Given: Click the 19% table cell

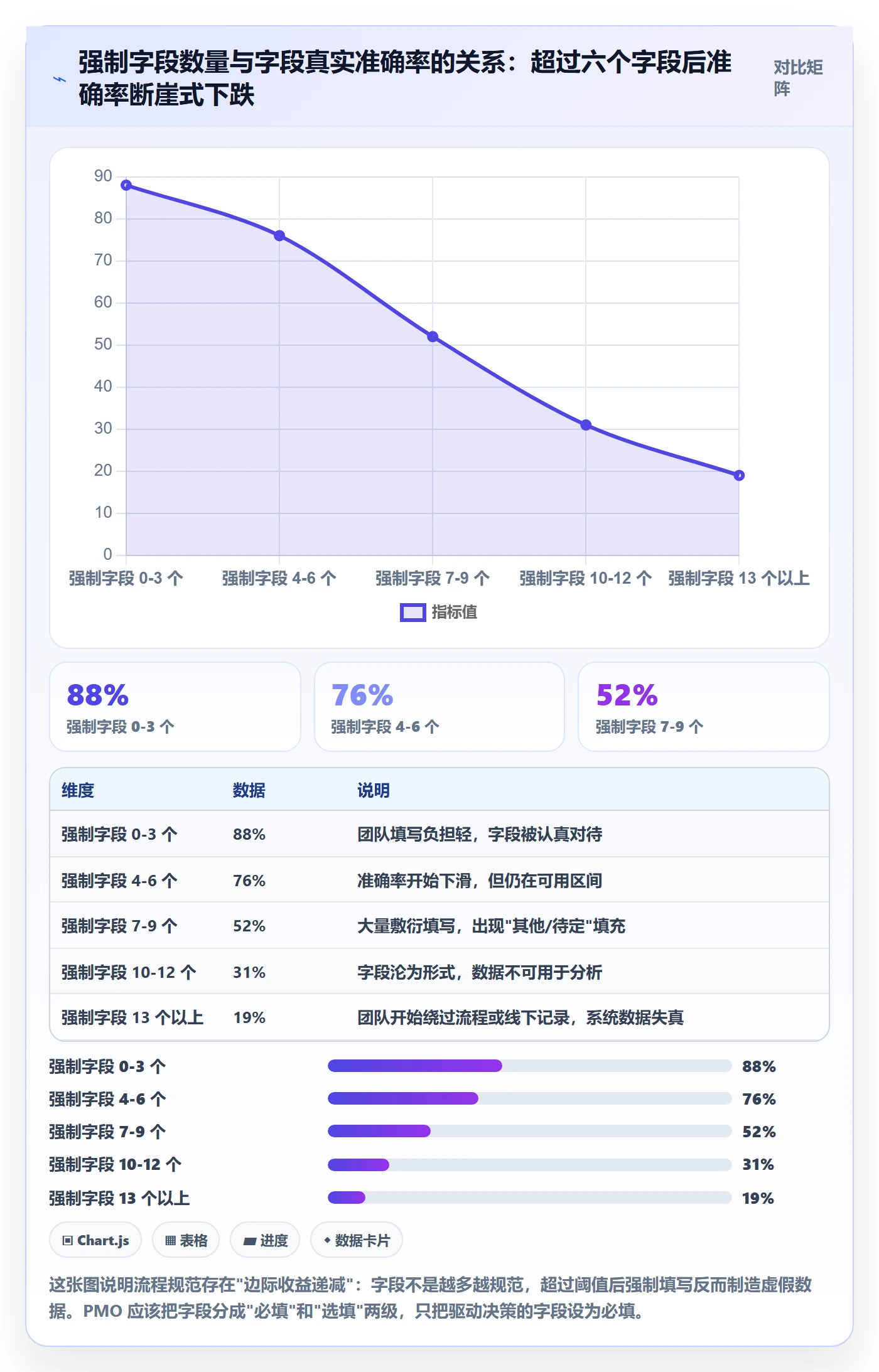Looking at the screenshot, I should tap(249, 1017).
